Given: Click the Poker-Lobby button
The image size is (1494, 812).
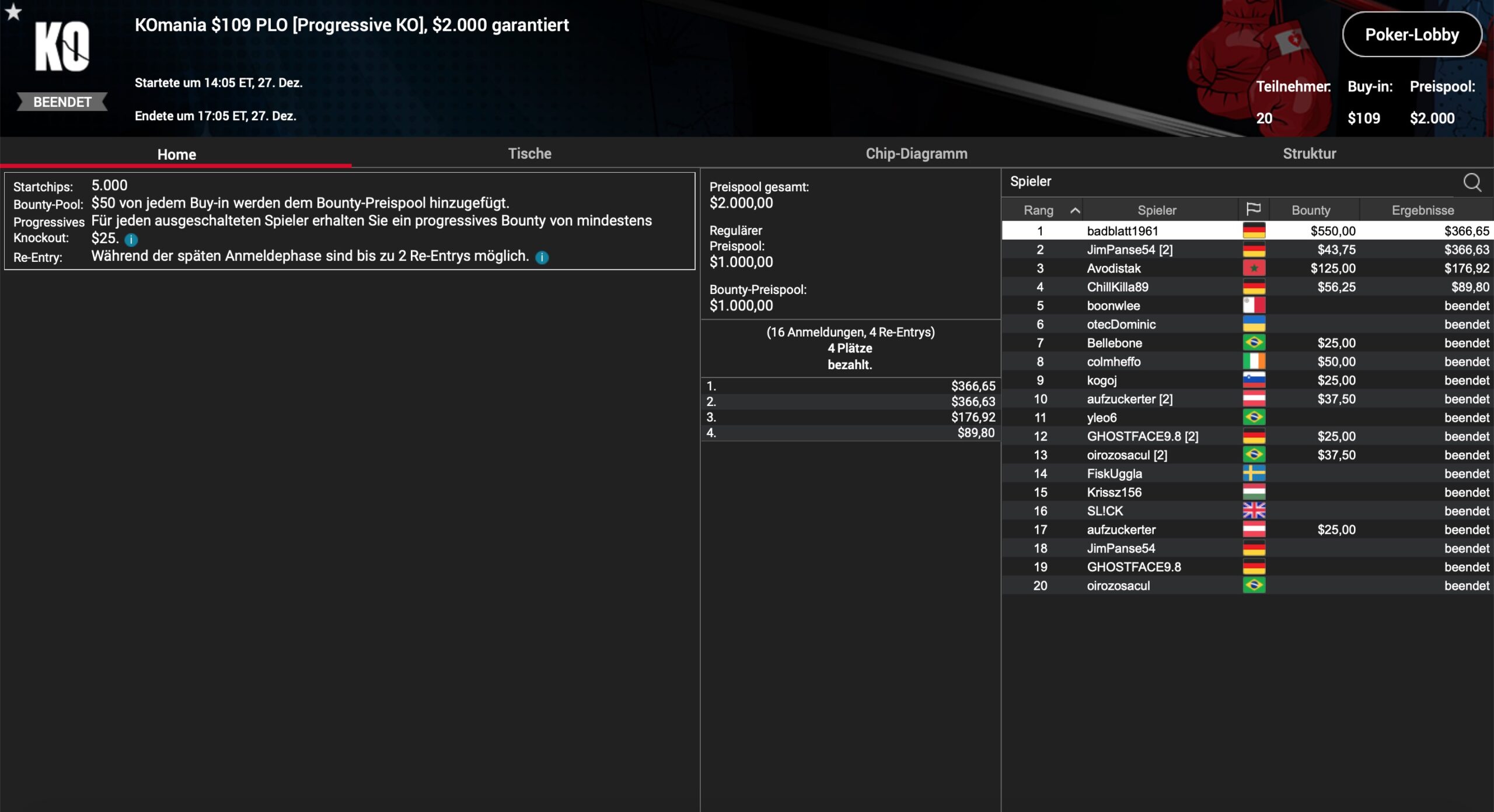Looking at the screenshot, I should [x=1411, y=34].
